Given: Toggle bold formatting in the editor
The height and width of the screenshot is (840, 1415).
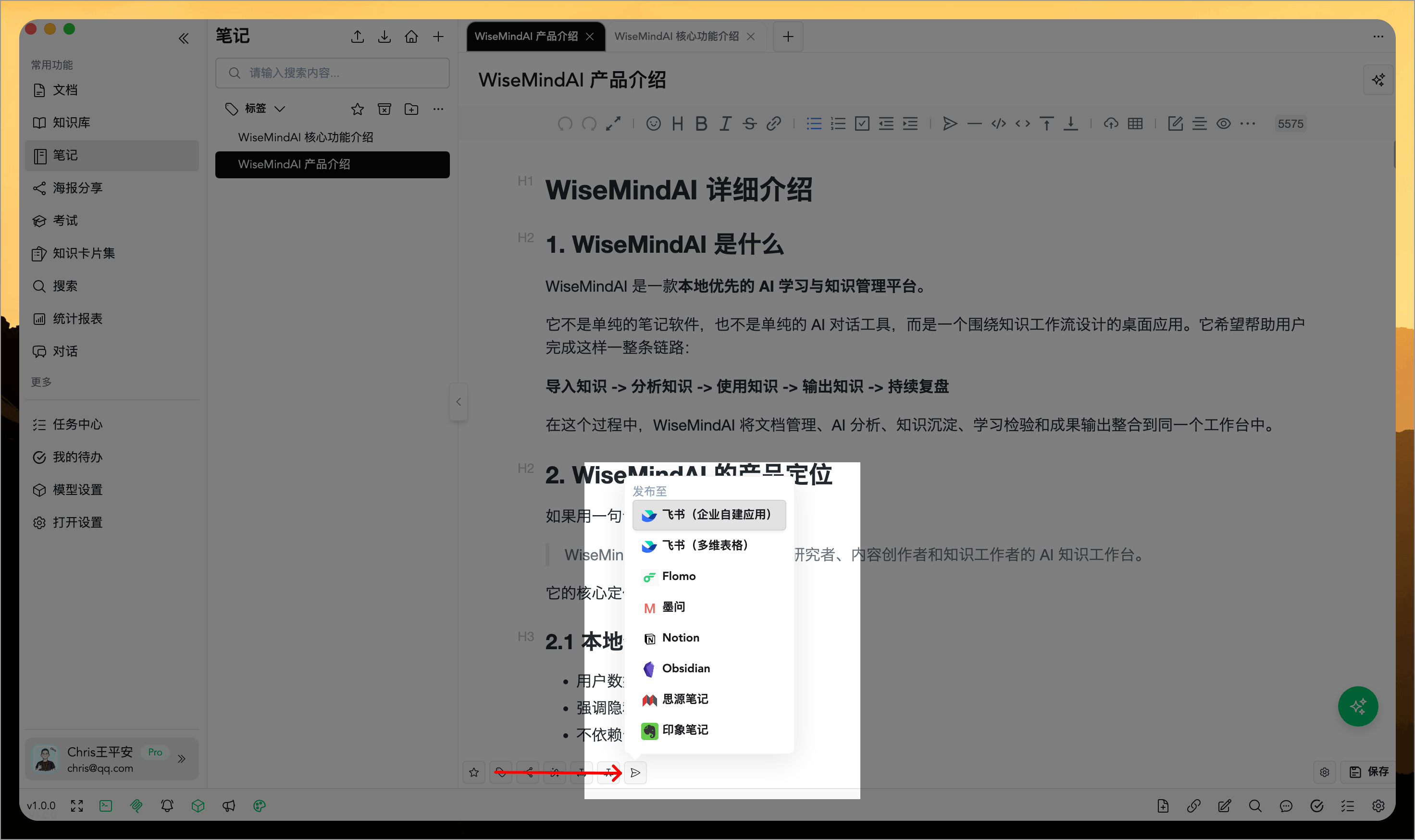Looking at the screenshot, I should pyautogui.click(x=701, y=124).
